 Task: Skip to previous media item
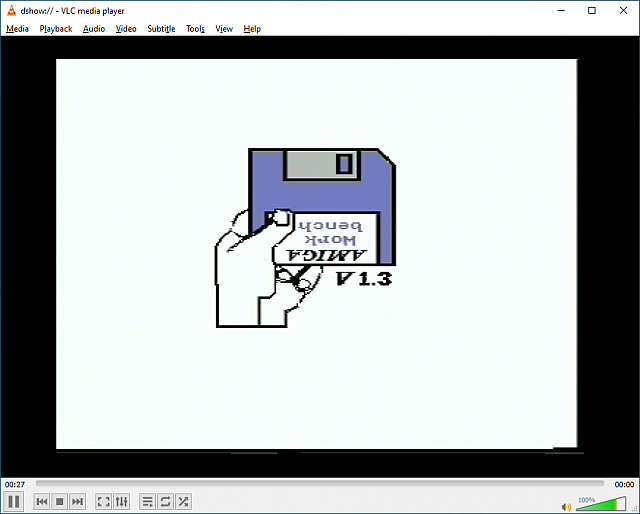[42, 501]
